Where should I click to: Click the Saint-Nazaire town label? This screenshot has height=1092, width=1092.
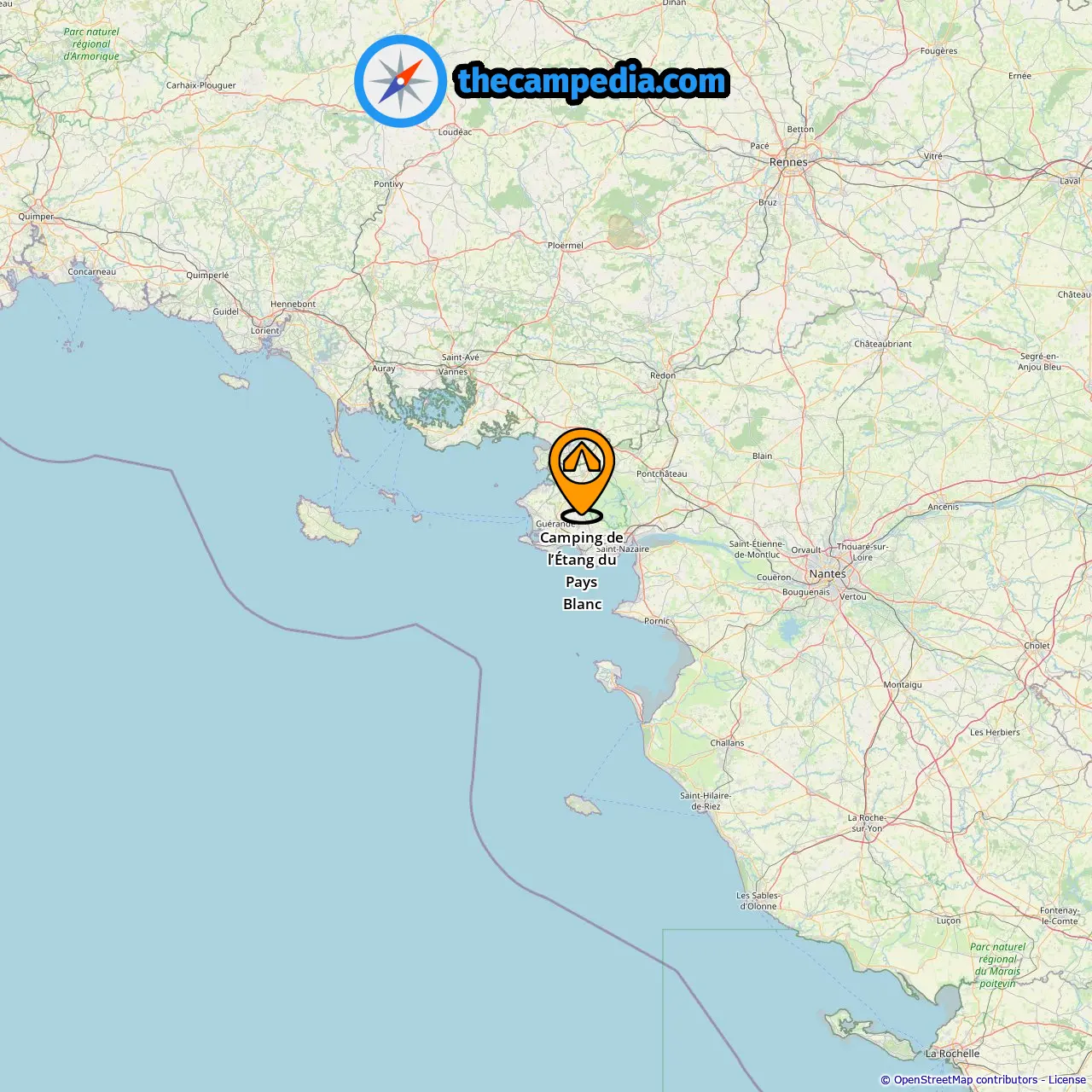pyautogui.click(x=623, y=549)
